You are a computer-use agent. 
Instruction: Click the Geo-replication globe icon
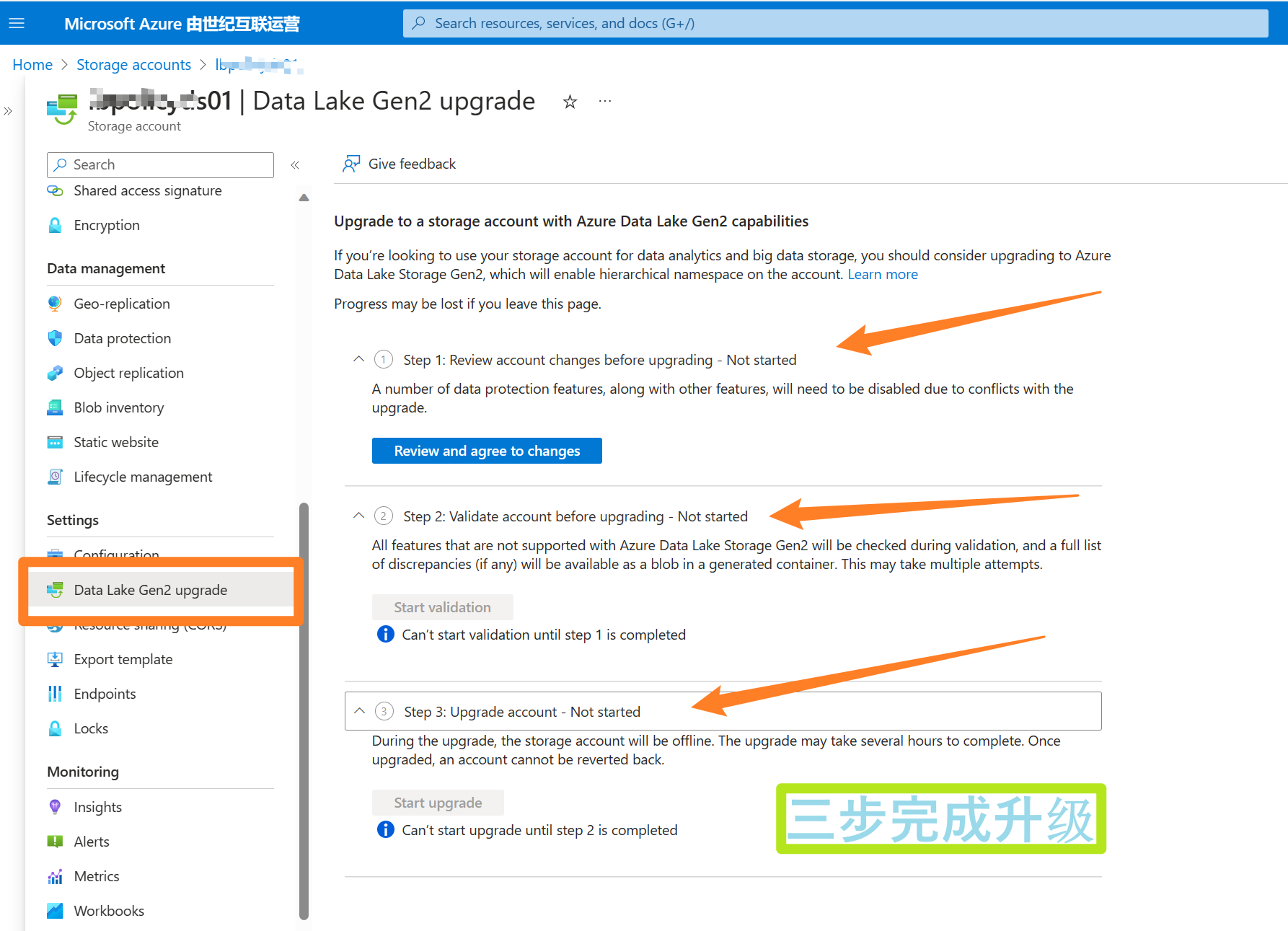pos(55,304)
